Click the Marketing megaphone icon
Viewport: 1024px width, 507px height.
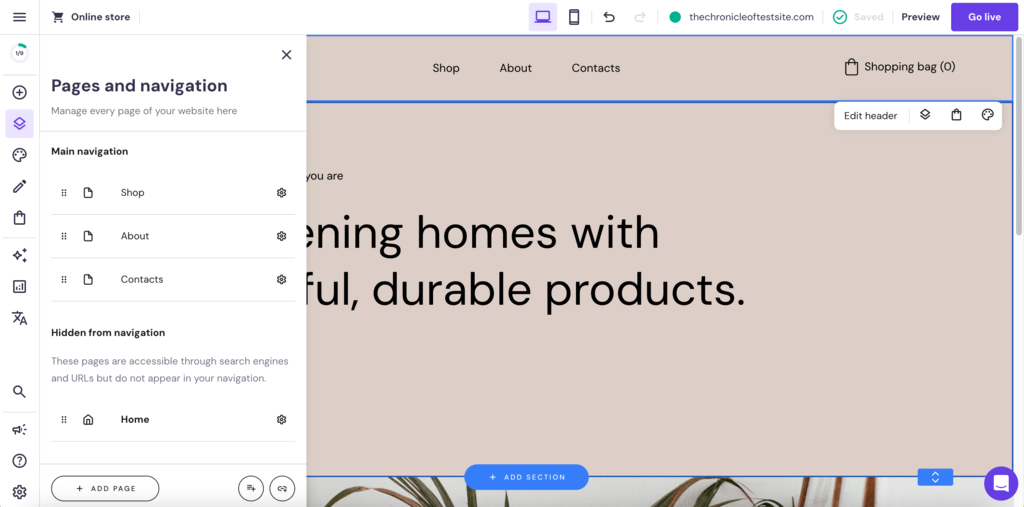(19, 429)
